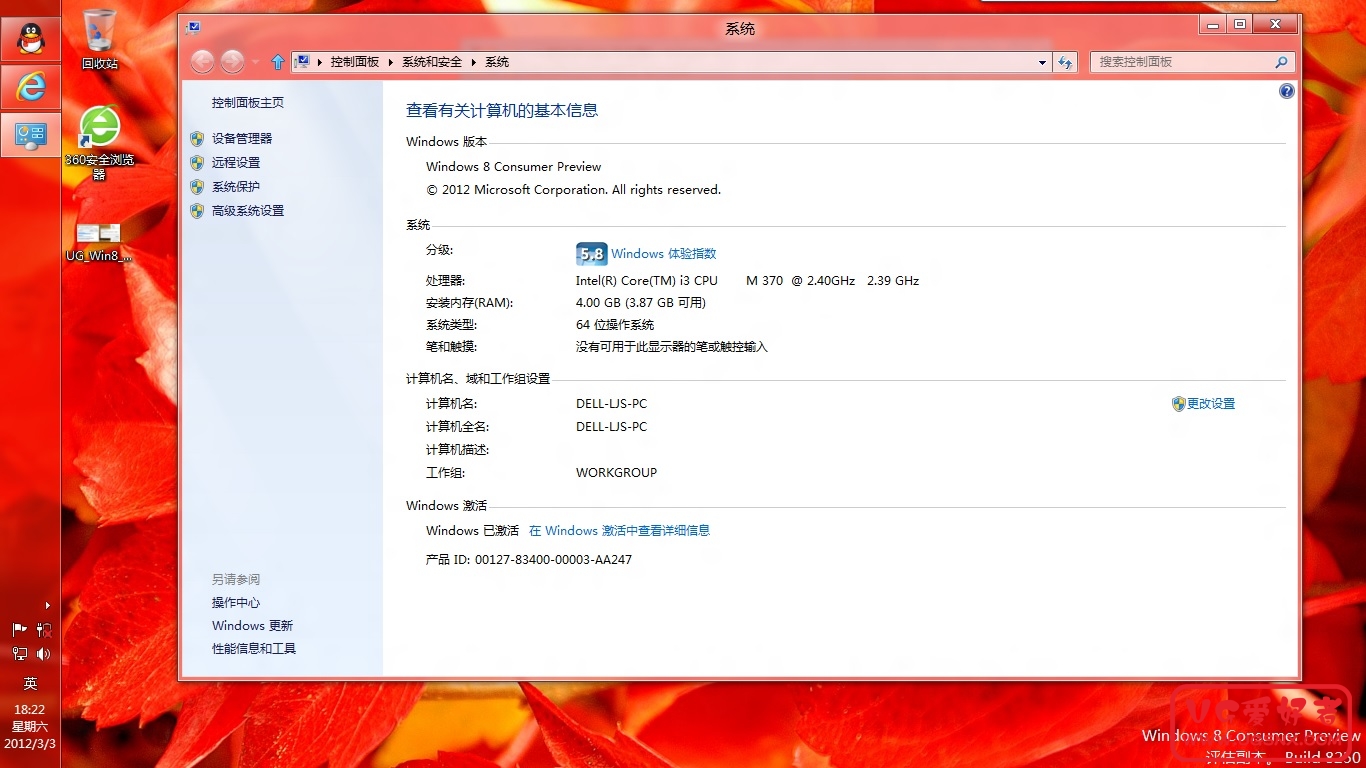This screenshot has height=768, width=1366.
Task: Maximize the 系统 window
Action: pos(1240,24)
